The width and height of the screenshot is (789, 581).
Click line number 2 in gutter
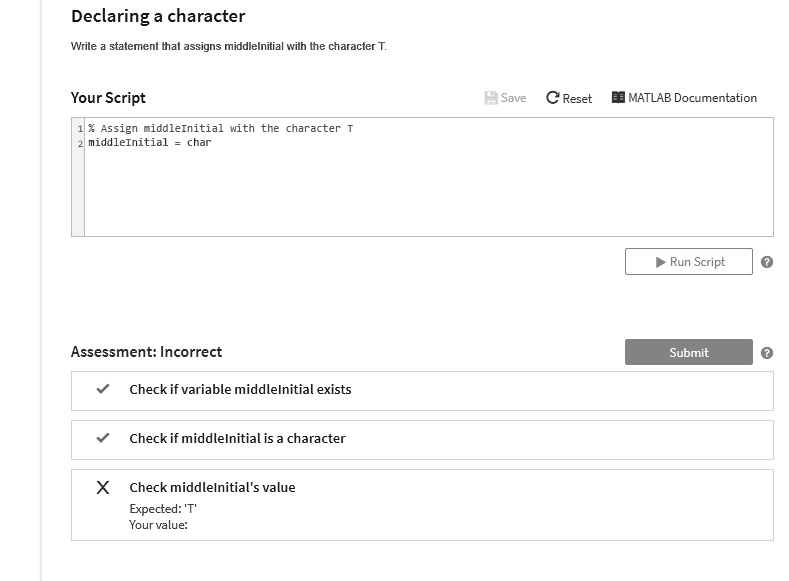tap(80, 143)
